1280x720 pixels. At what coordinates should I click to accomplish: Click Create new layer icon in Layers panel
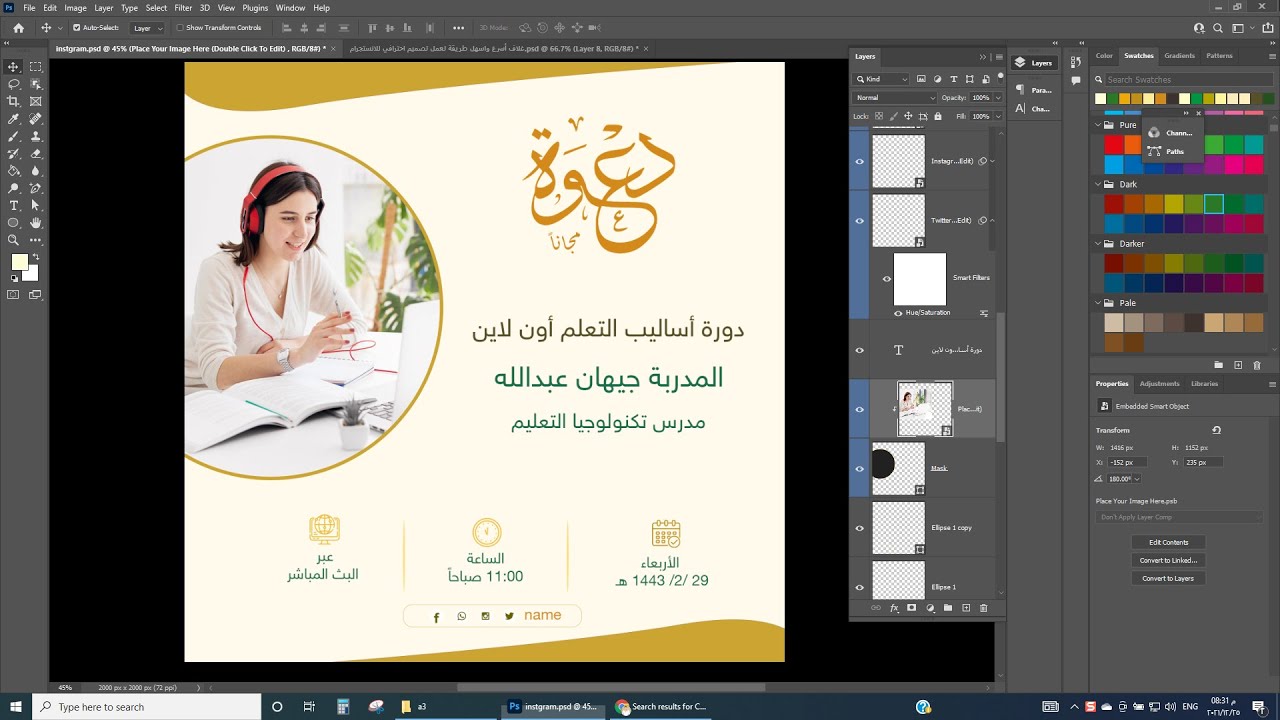(x=966, y=608)
